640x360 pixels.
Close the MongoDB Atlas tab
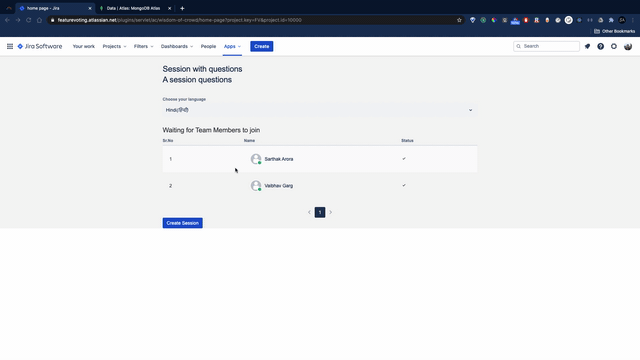(169, 8)
